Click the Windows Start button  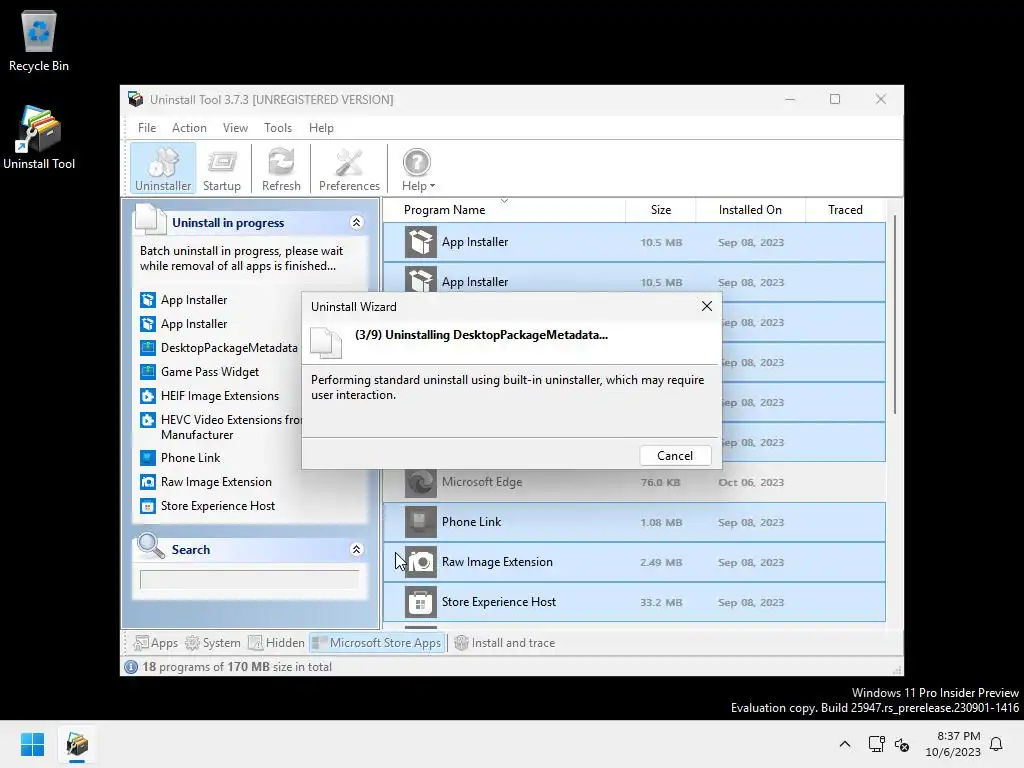[x=32, y=744]
